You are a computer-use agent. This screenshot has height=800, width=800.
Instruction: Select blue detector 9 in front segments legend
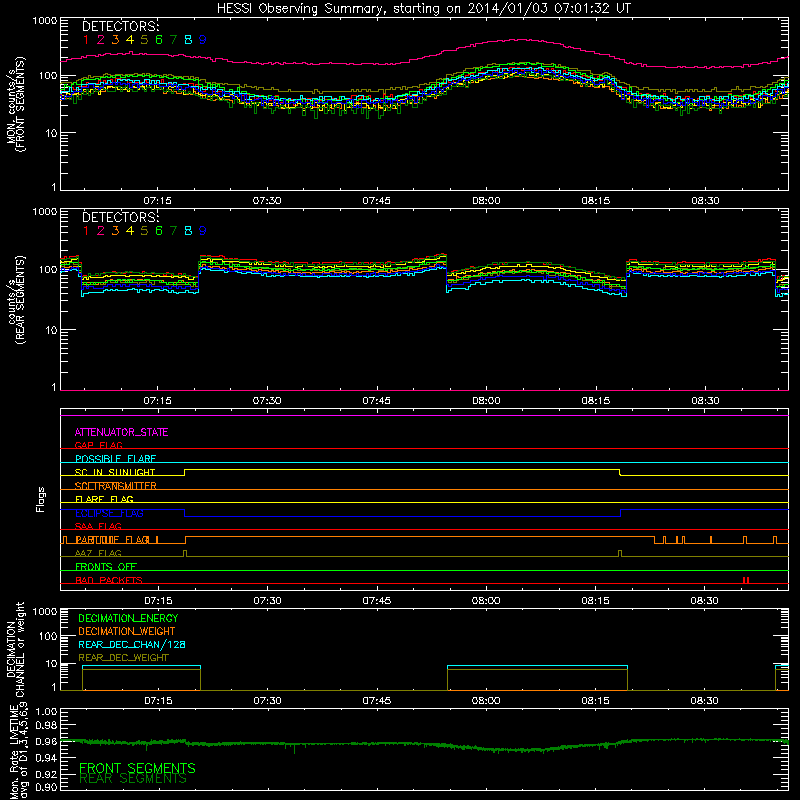coord(203,40)
